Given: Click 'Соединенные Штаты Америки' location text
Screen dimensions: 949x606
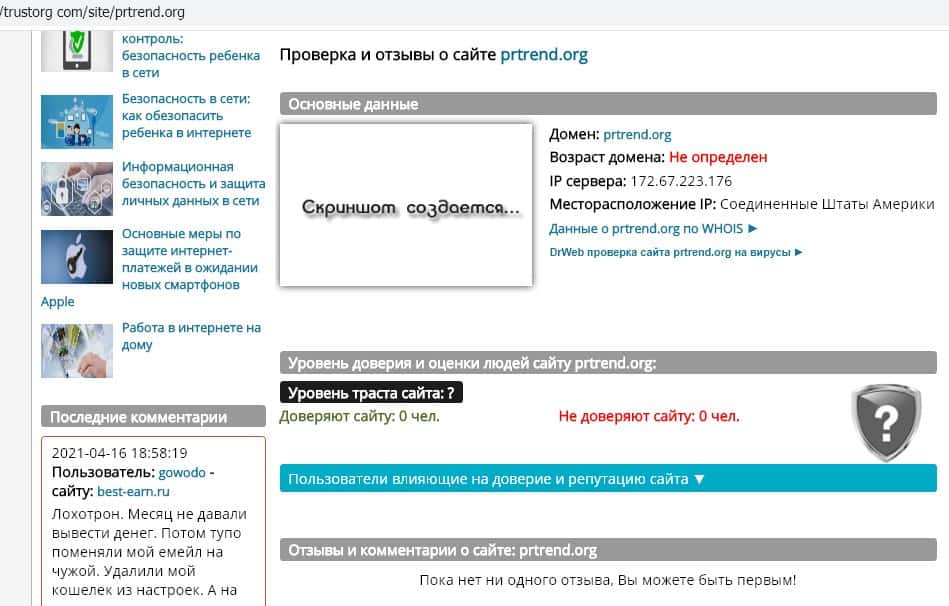Looking at the screenshot, I should 827,205.
